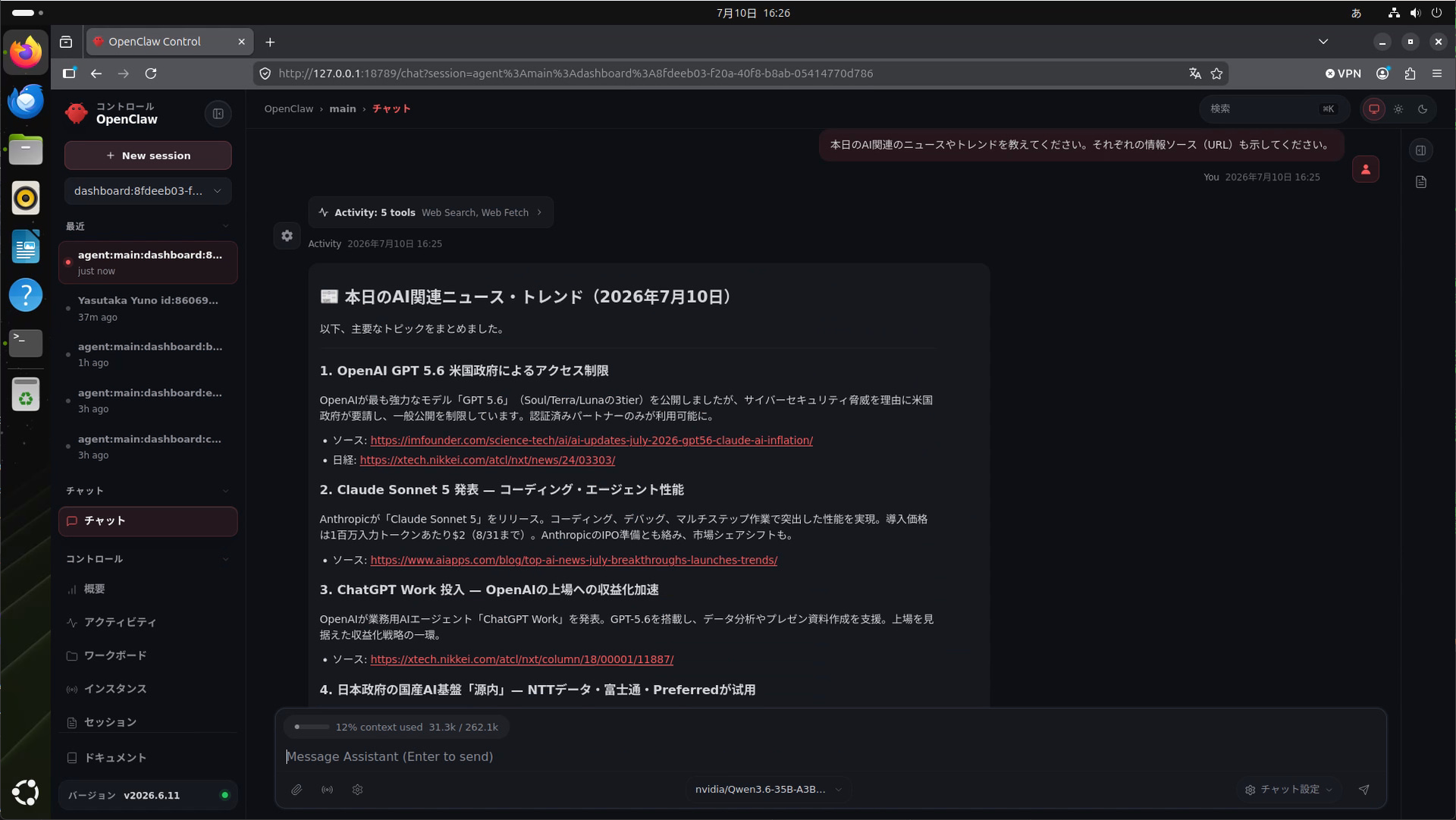The height and width of the screenshot is (820, 1456).
Task: Attach a file with paperclip icon
Action: tap(297, 790)
